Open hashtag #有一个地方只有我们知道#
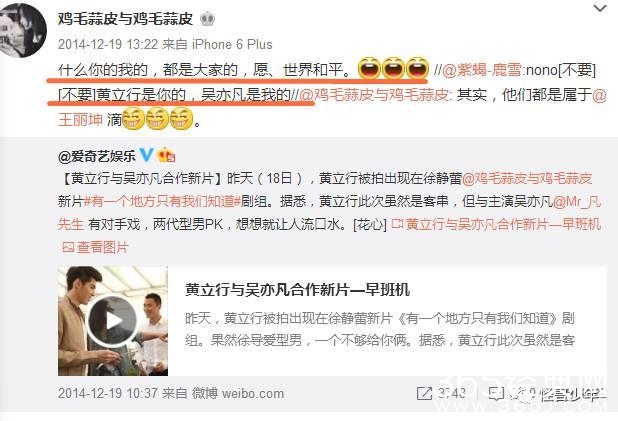The image size is (618, 421). coord(162,201)
